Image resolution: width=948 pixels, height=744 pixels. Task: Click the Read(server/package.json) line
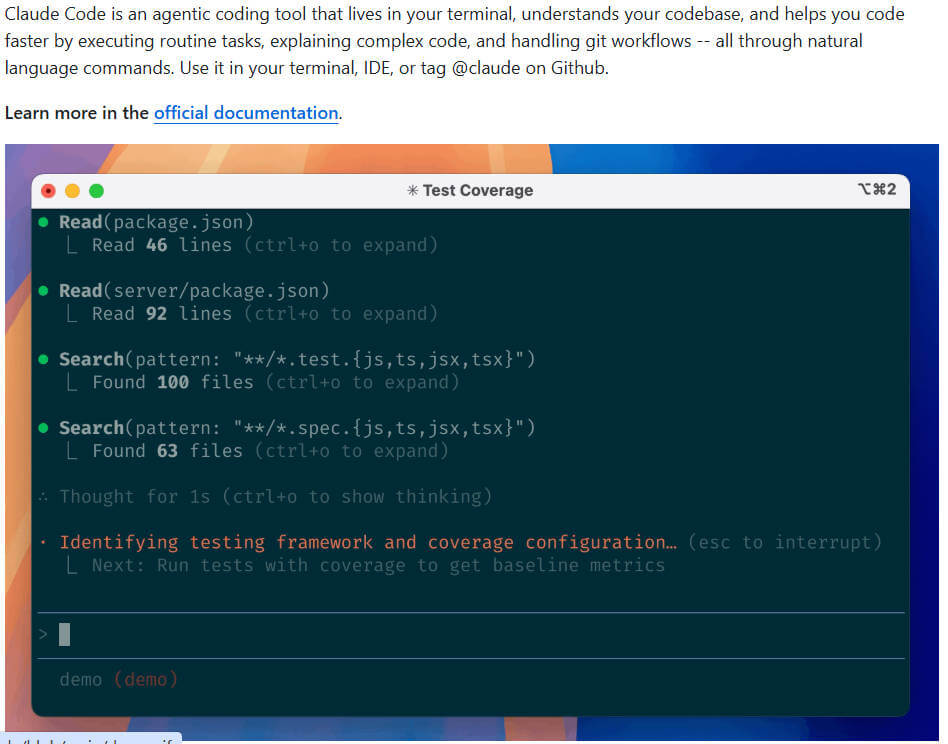click(194, 291)
